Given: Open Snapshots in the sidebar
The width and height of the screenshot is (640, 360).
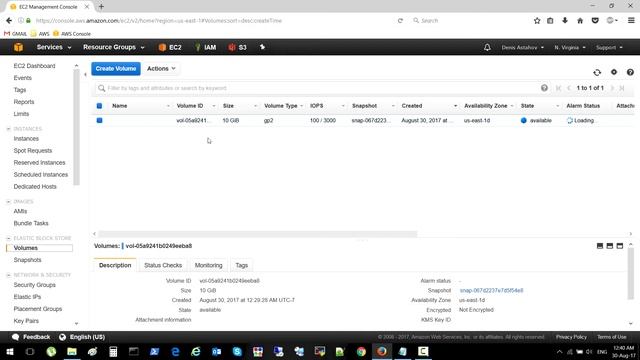Looking at the screenshot, I should [x=27, y=260].
